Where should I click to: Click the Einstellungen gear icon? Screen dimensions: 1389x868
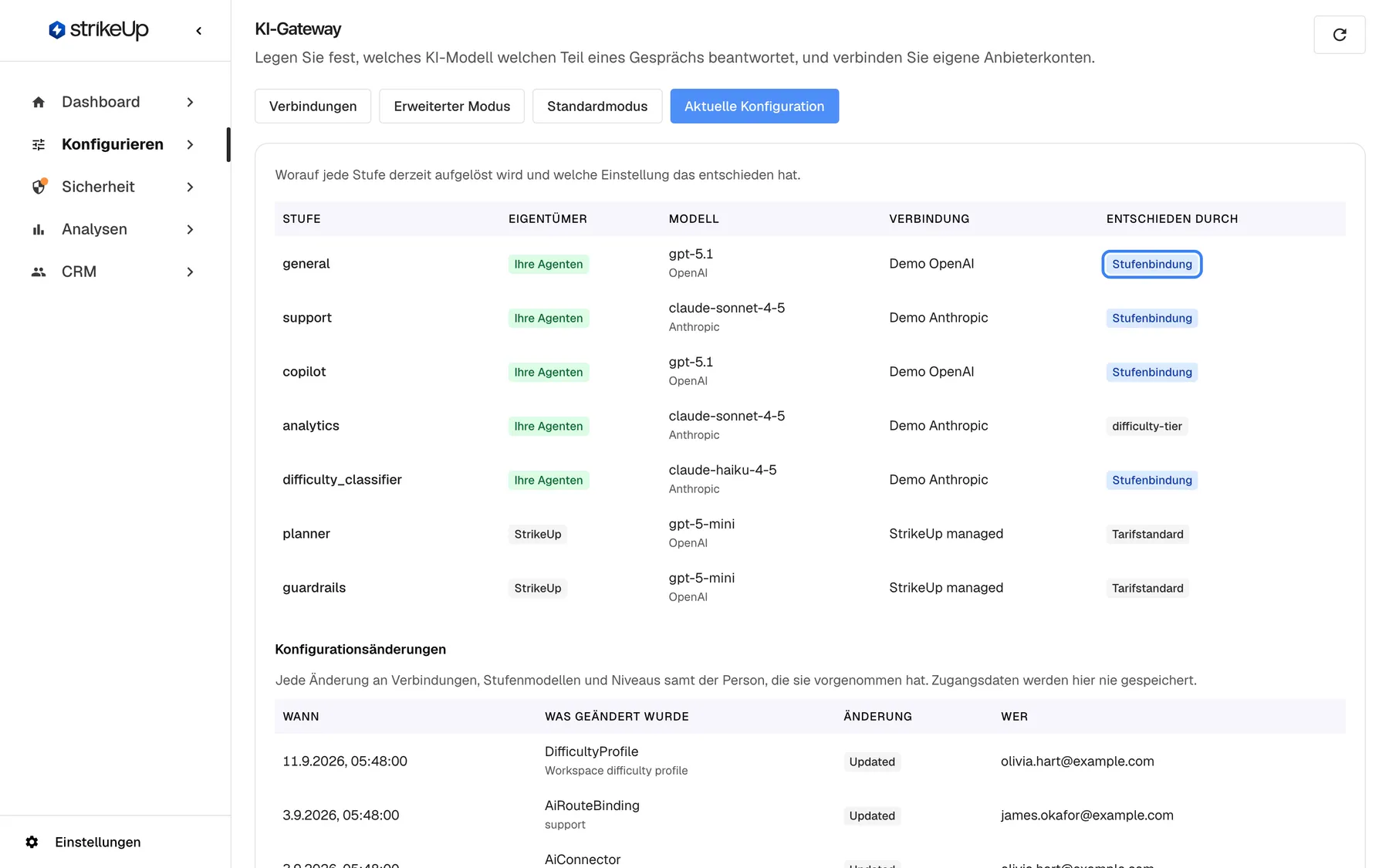[32, 842]
